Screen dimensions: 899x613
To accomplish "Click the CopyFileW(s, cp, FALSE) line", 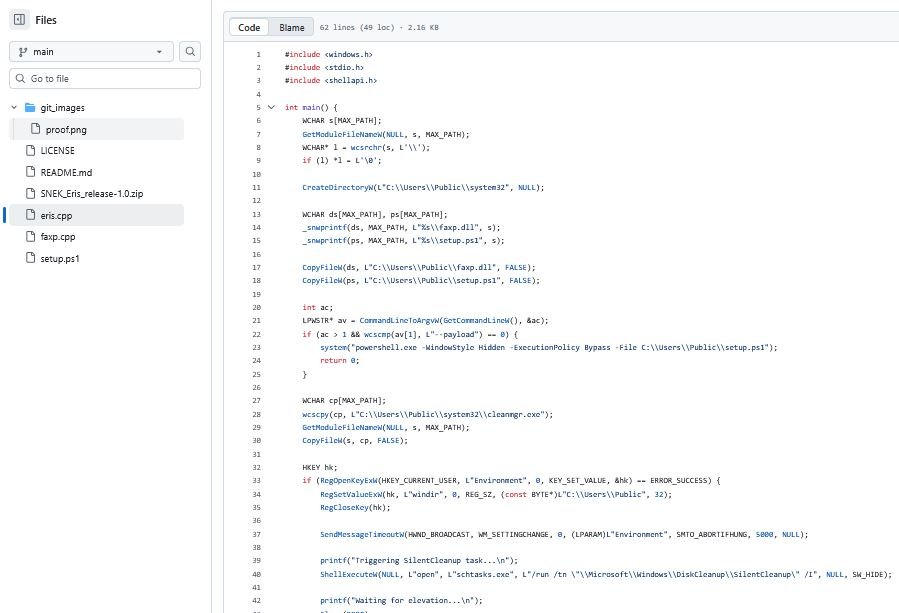I will [355, 440].
